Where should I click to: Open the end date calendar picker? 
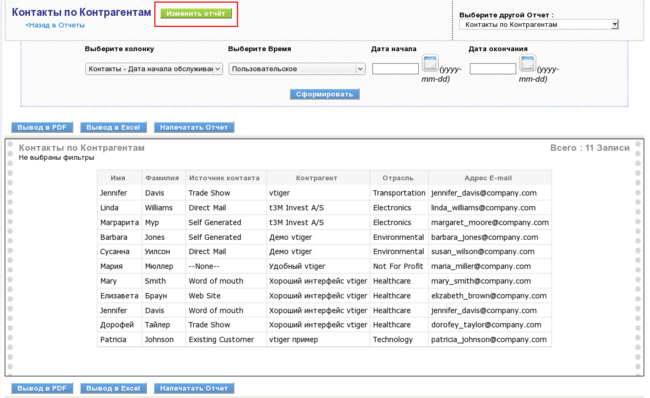[528, 63]
